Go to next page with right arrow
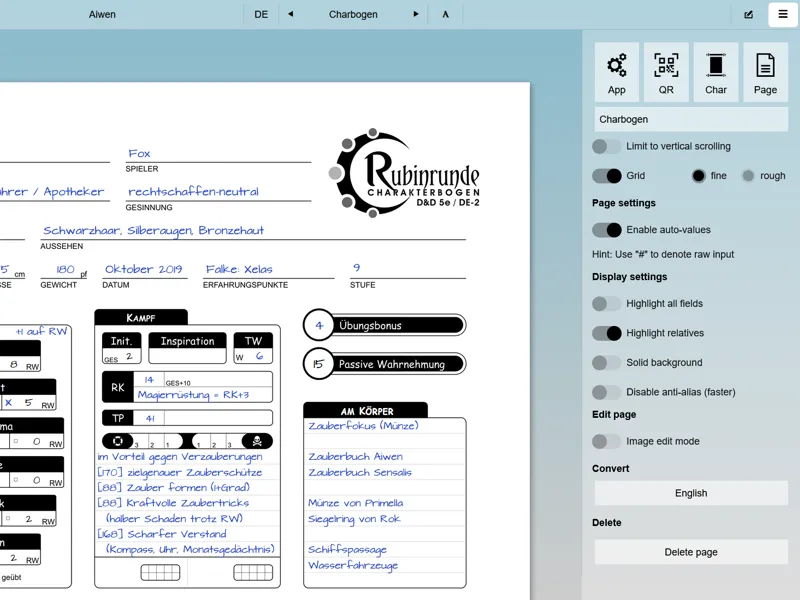This screenshot has width=800, height=600. tap(416, 14)
